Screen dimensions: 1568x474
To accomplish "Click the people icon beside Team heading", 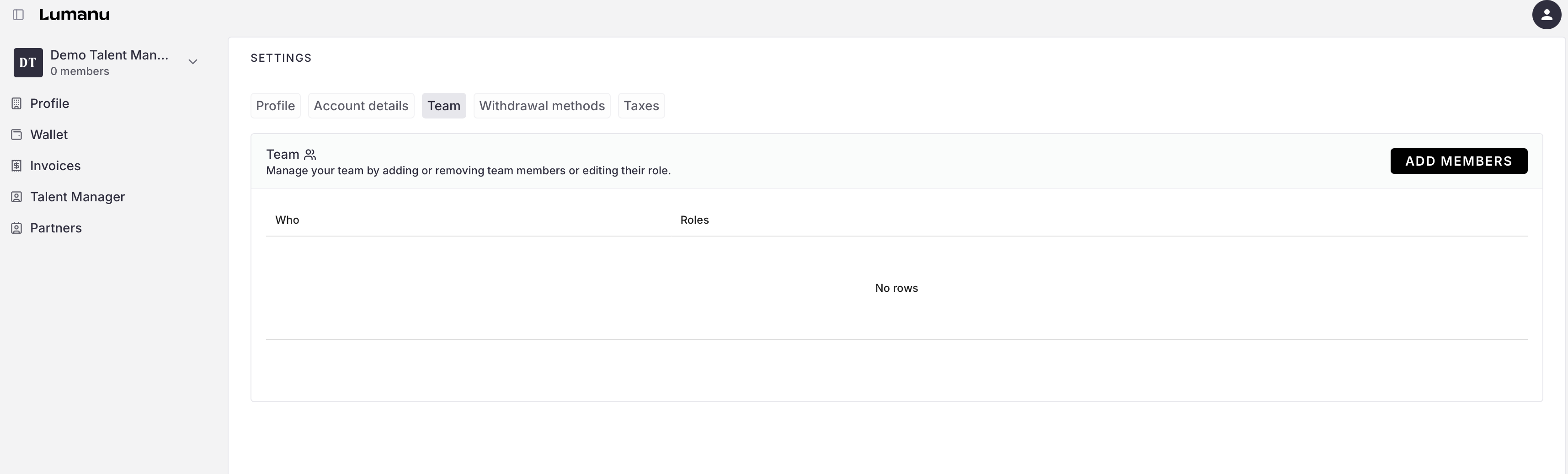I will click(x=310, y=155).
